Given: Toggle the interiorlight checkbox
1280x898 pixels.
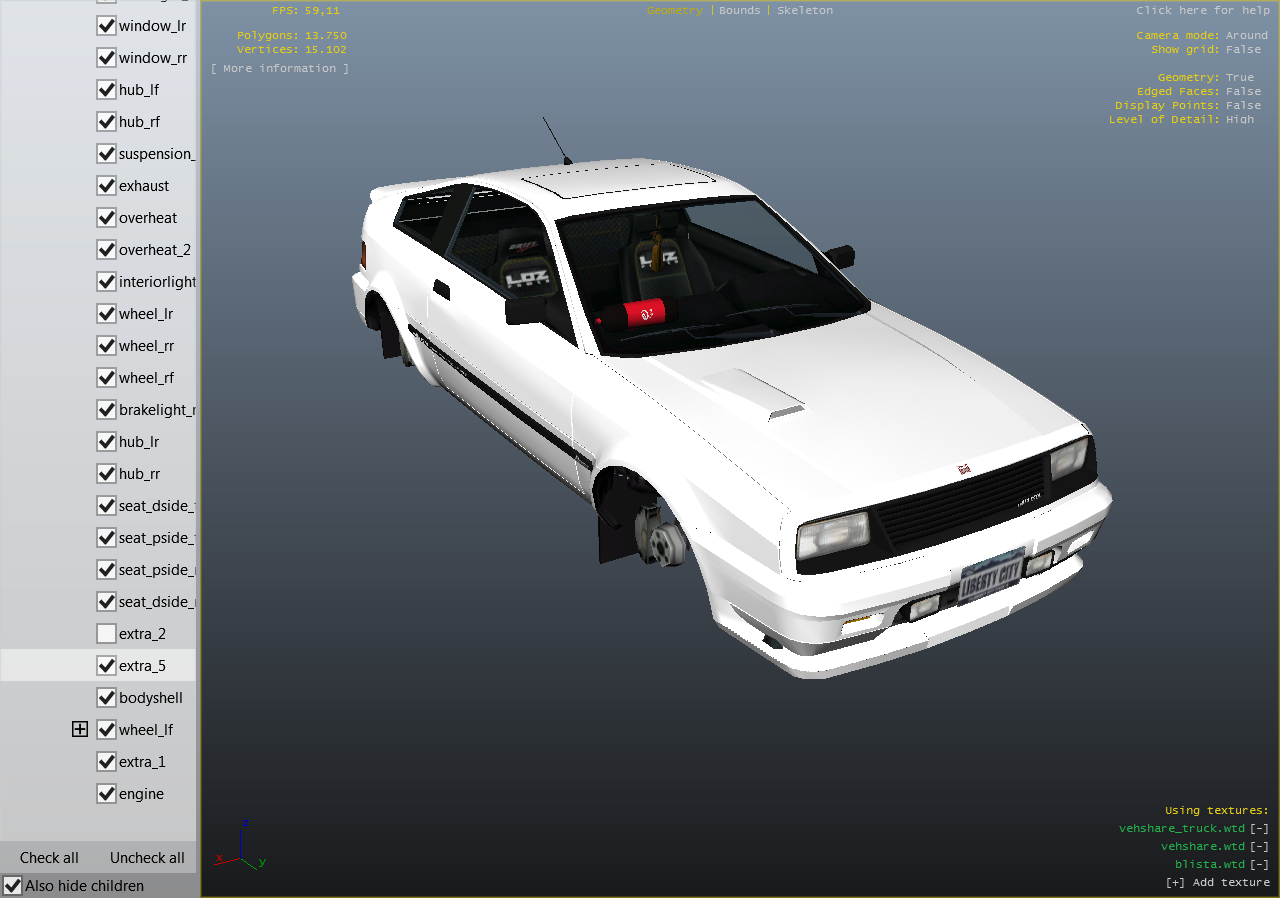Looking at the screenshot, I should tap(107, 282).
